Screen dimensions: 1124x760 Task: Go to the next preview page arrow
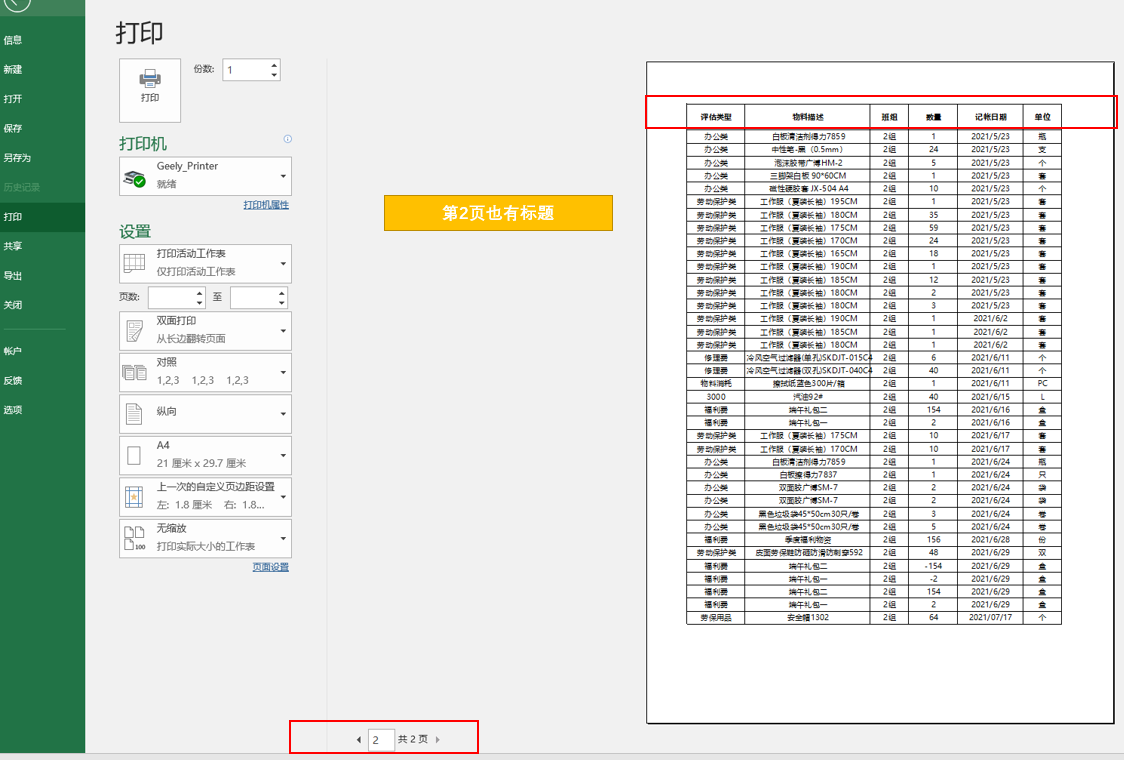438,740
